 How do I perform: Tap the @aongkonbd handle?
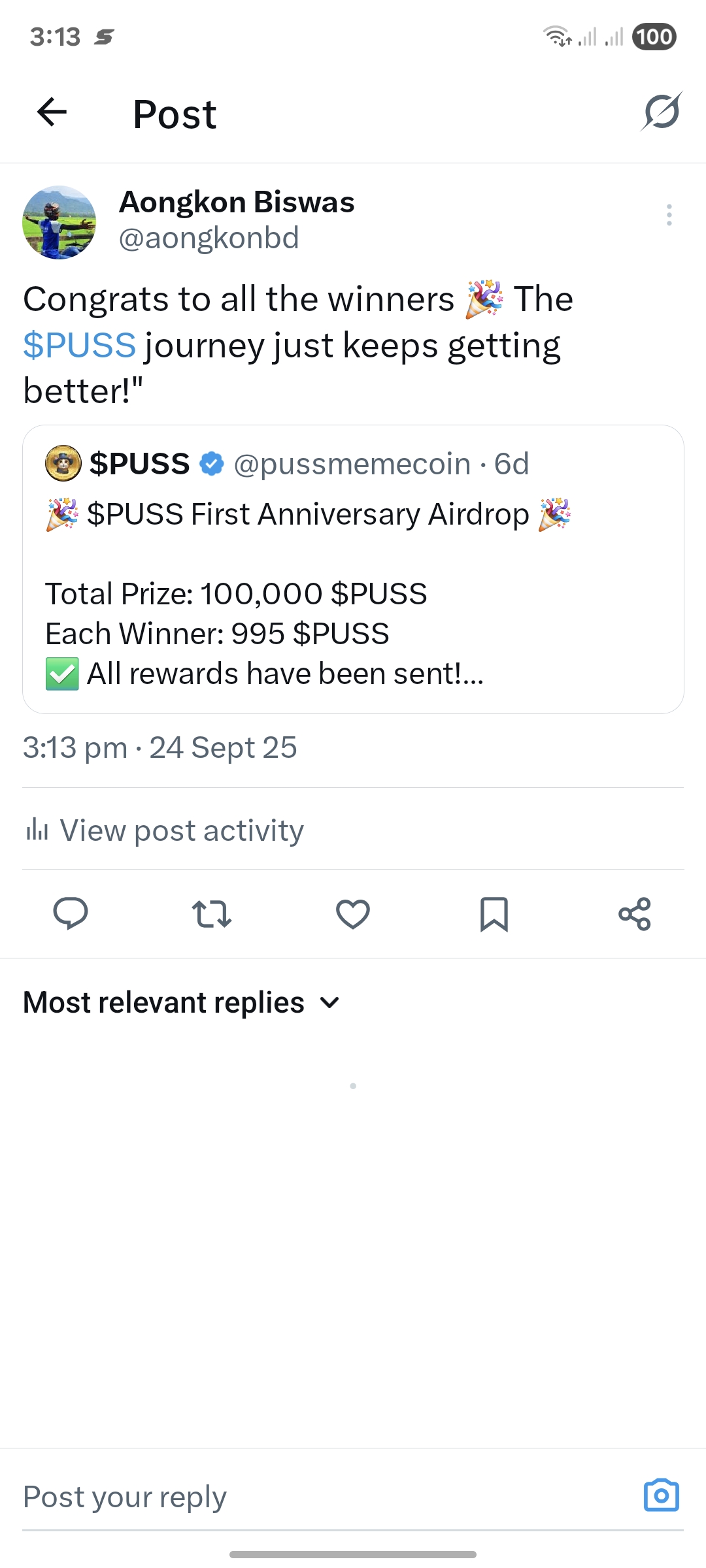209,238
